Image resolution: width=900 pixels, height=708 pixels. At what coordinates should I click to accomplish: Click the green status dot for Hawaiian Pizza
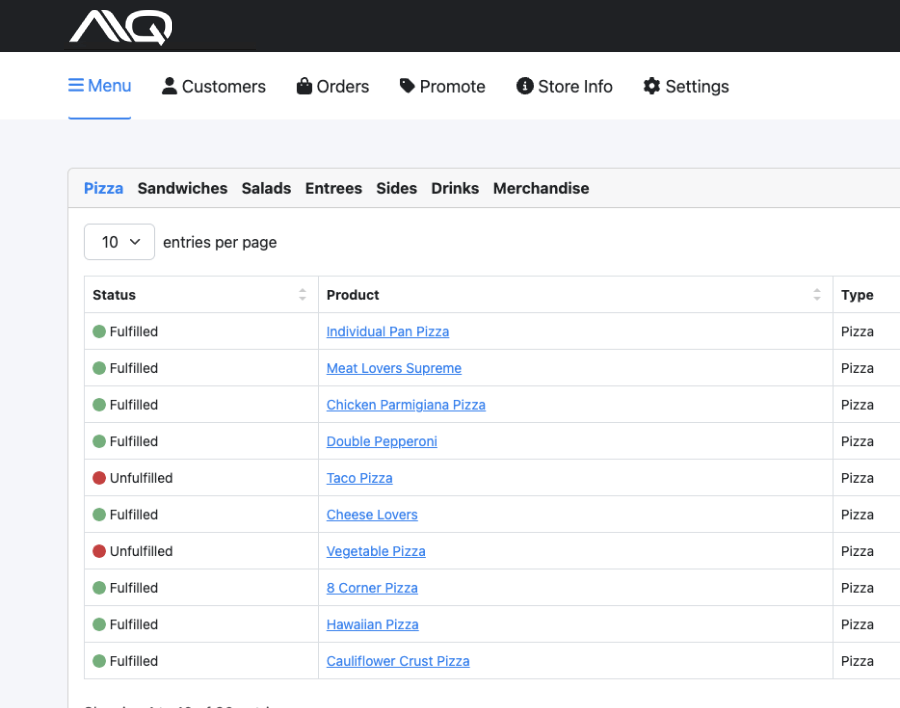coord(99,624)
